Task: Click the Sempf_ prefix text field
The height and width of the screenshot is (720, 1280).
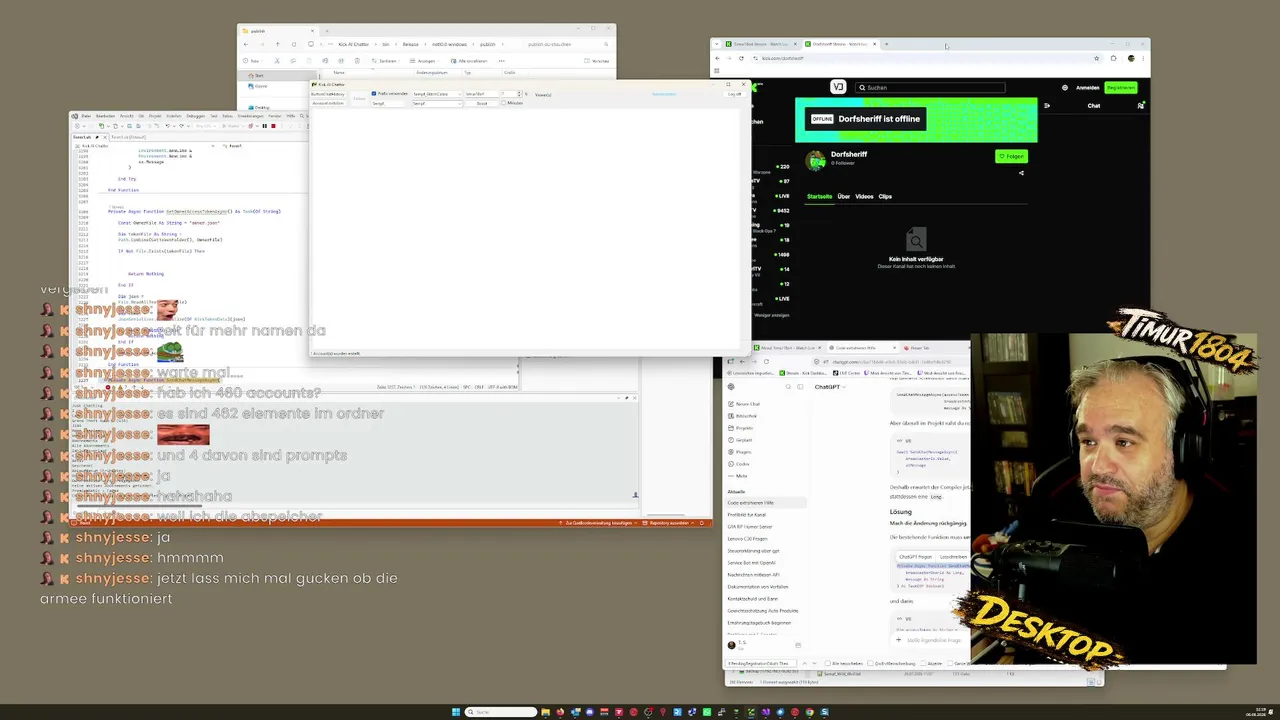Action: [x=387, y=104]
